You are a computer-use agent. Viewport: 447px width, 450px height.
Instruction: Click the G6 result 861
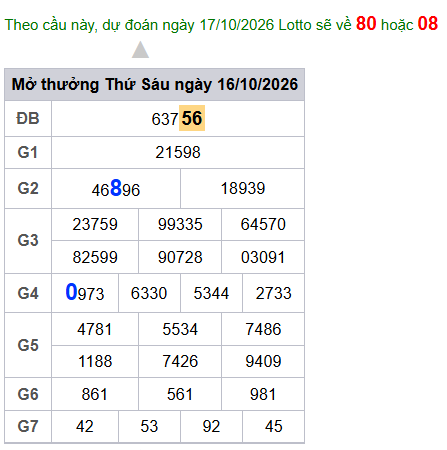(95, 394)
